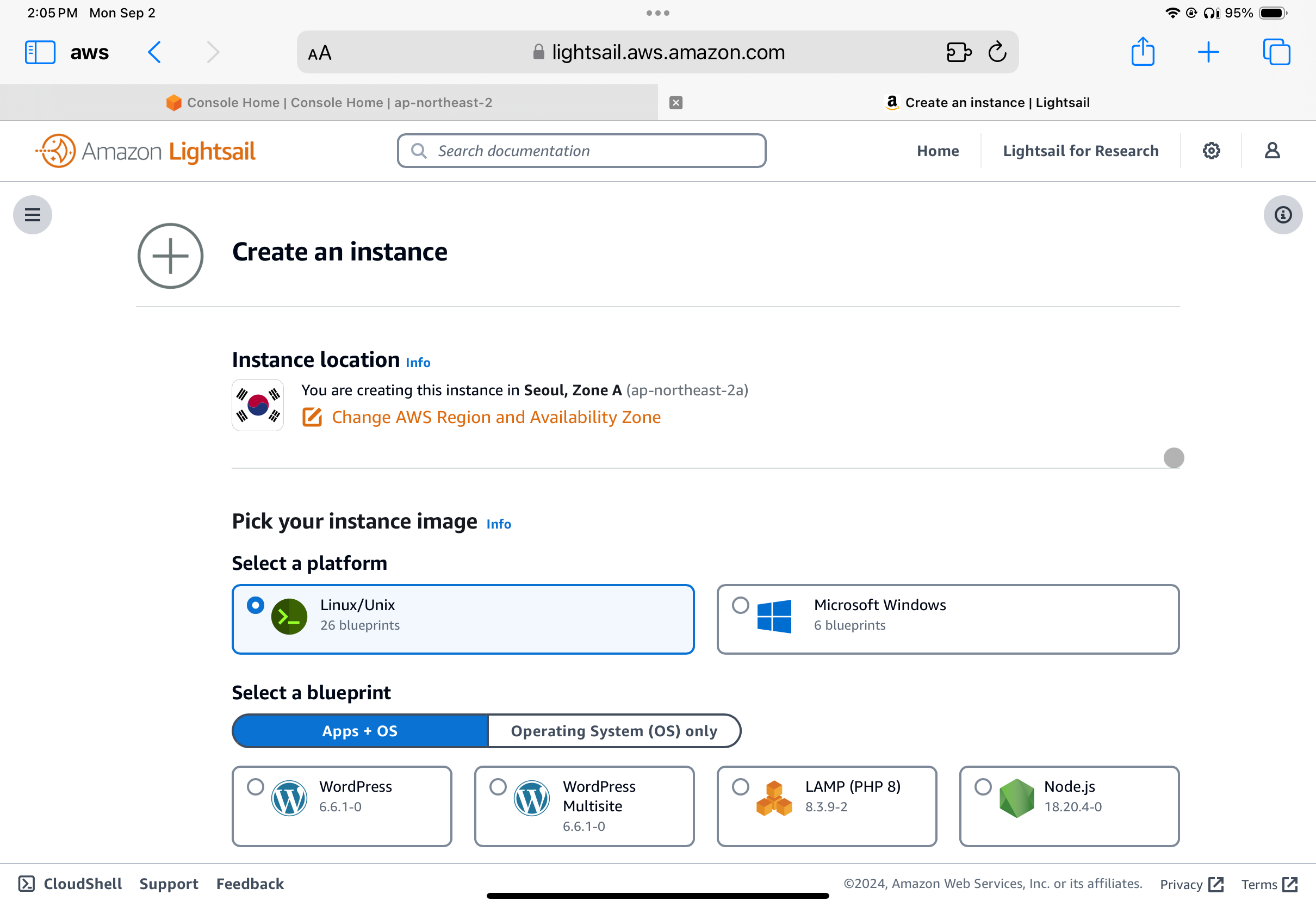
Task: Click the Amazon Lightsail logo
Action: coord(145,151)
